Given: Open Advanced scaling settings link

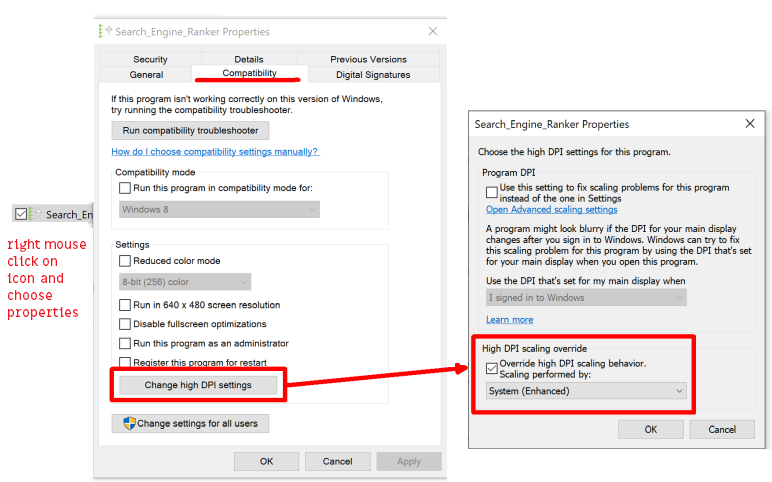Looking at the screenshot, I should click(x=551, y=209).
